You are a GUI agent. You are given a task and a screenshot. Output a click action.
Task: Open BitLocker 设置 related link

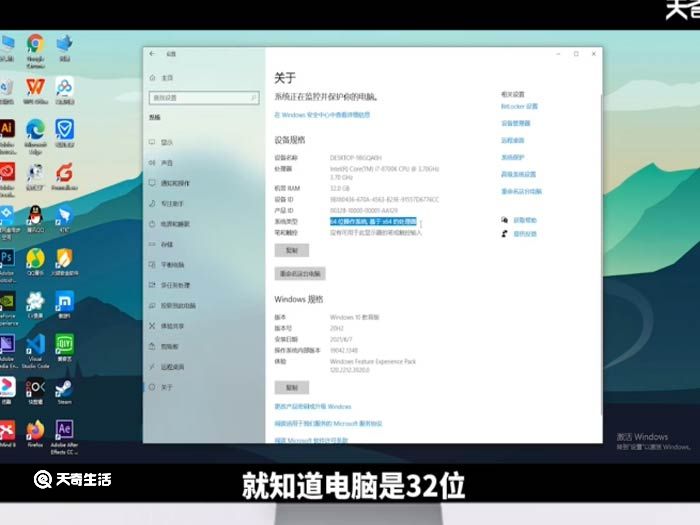(519, 106)
